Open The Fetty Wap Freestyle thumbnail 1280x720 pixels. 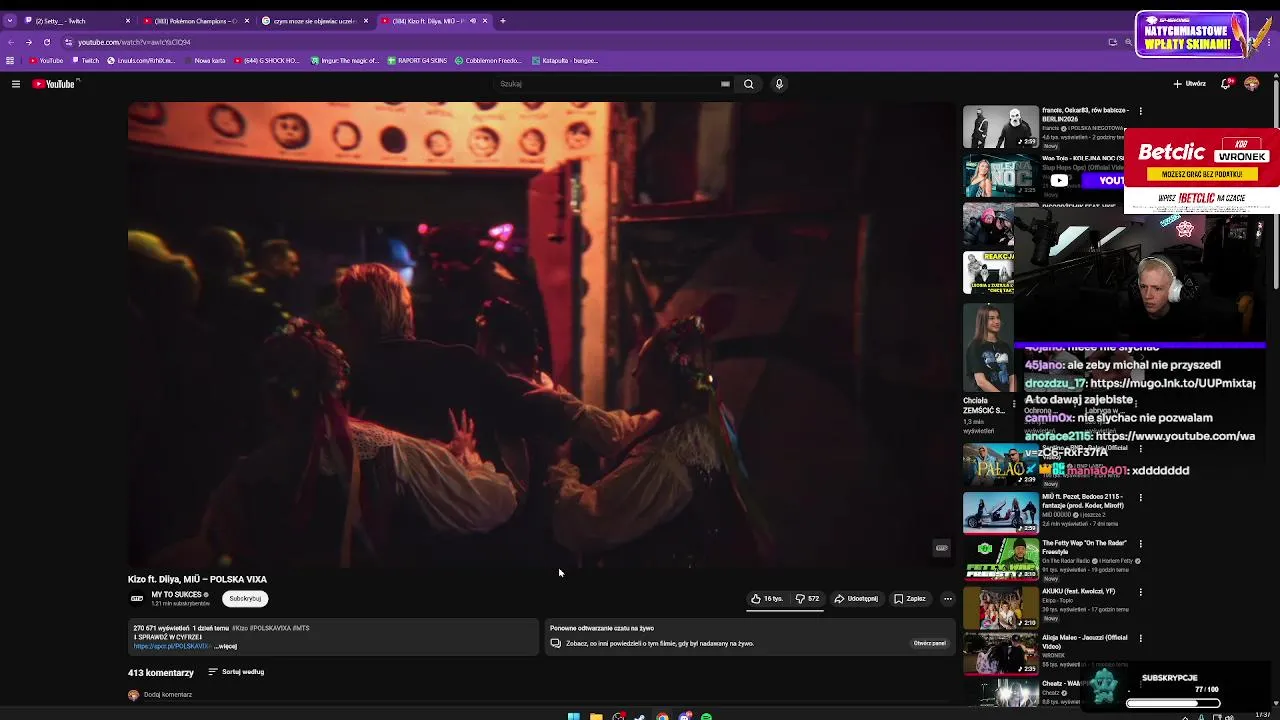click(x=1000, y=559)
